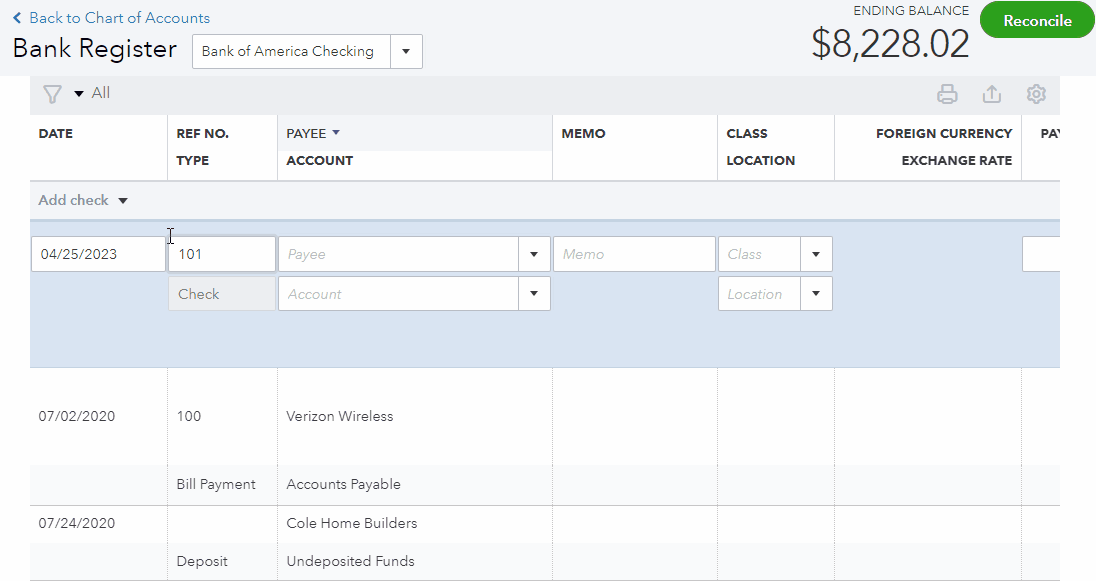This screenshot has height=581, width=1096.
Task: Click the Reconcile button
Action: 1036,19
